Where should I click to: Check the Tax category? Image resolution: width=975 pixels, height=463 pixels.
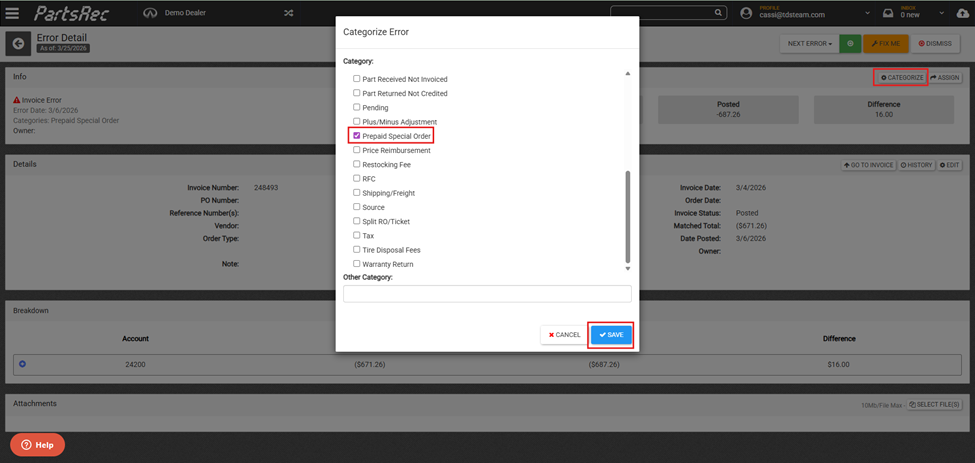click(x=356, y=236)
